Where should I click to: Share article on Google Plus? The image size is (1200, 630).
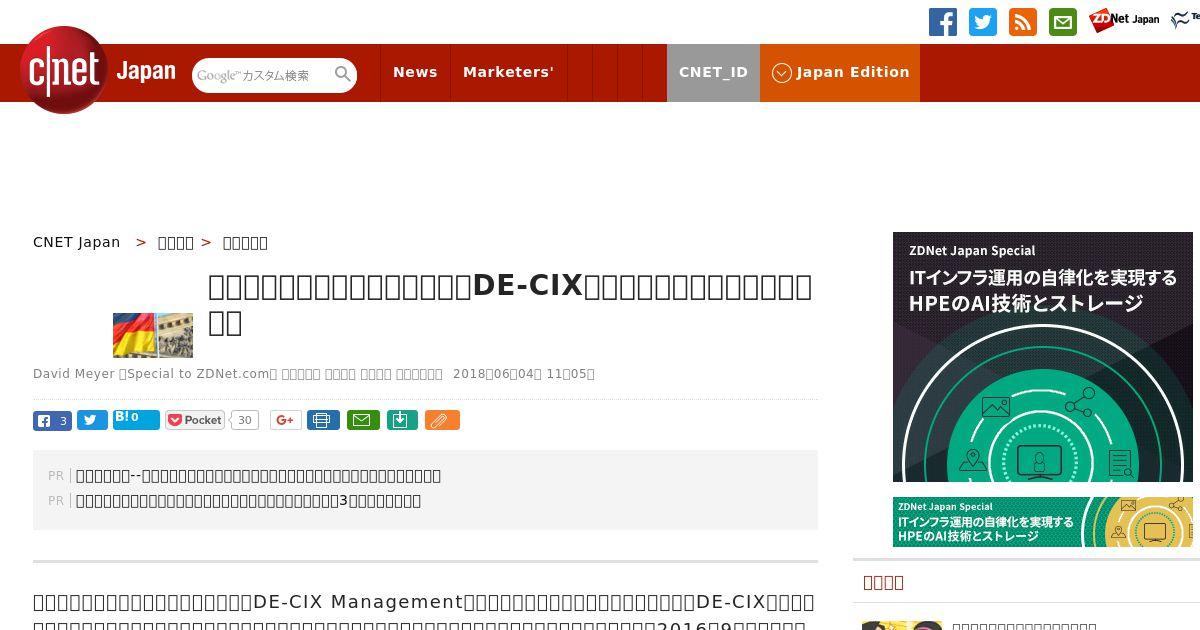tap(285, 420)
